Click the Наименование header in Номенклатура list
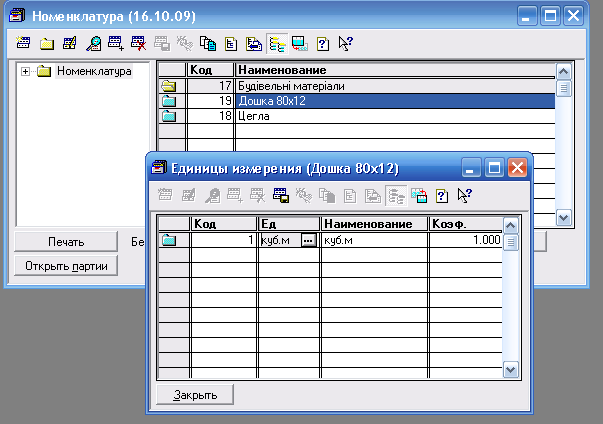The image size is (603, 424). (395, 70)
